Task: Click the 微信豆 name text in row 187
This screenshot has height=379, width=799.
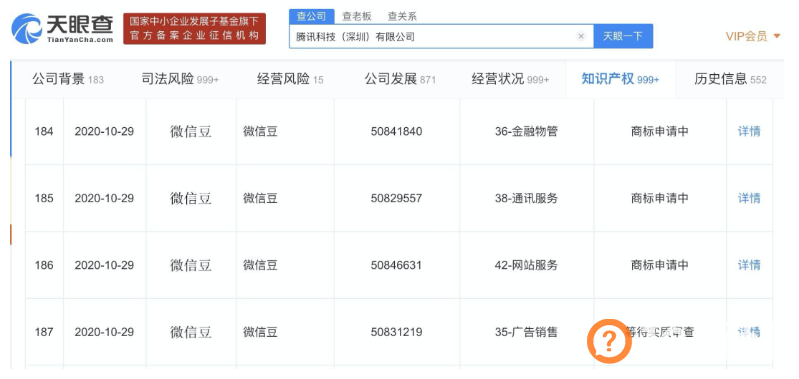Action: tap(260, 332)
